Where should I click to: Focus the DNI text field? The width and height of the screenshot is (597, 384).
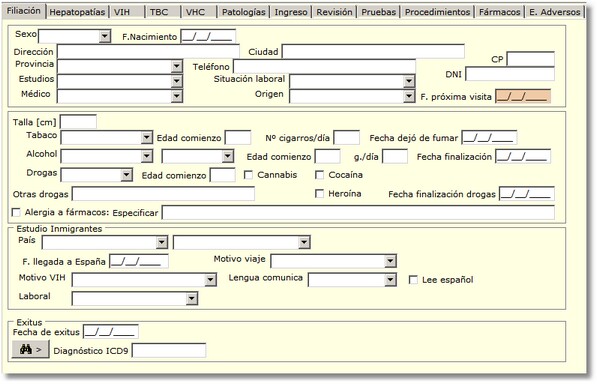[x=510, y=74]
